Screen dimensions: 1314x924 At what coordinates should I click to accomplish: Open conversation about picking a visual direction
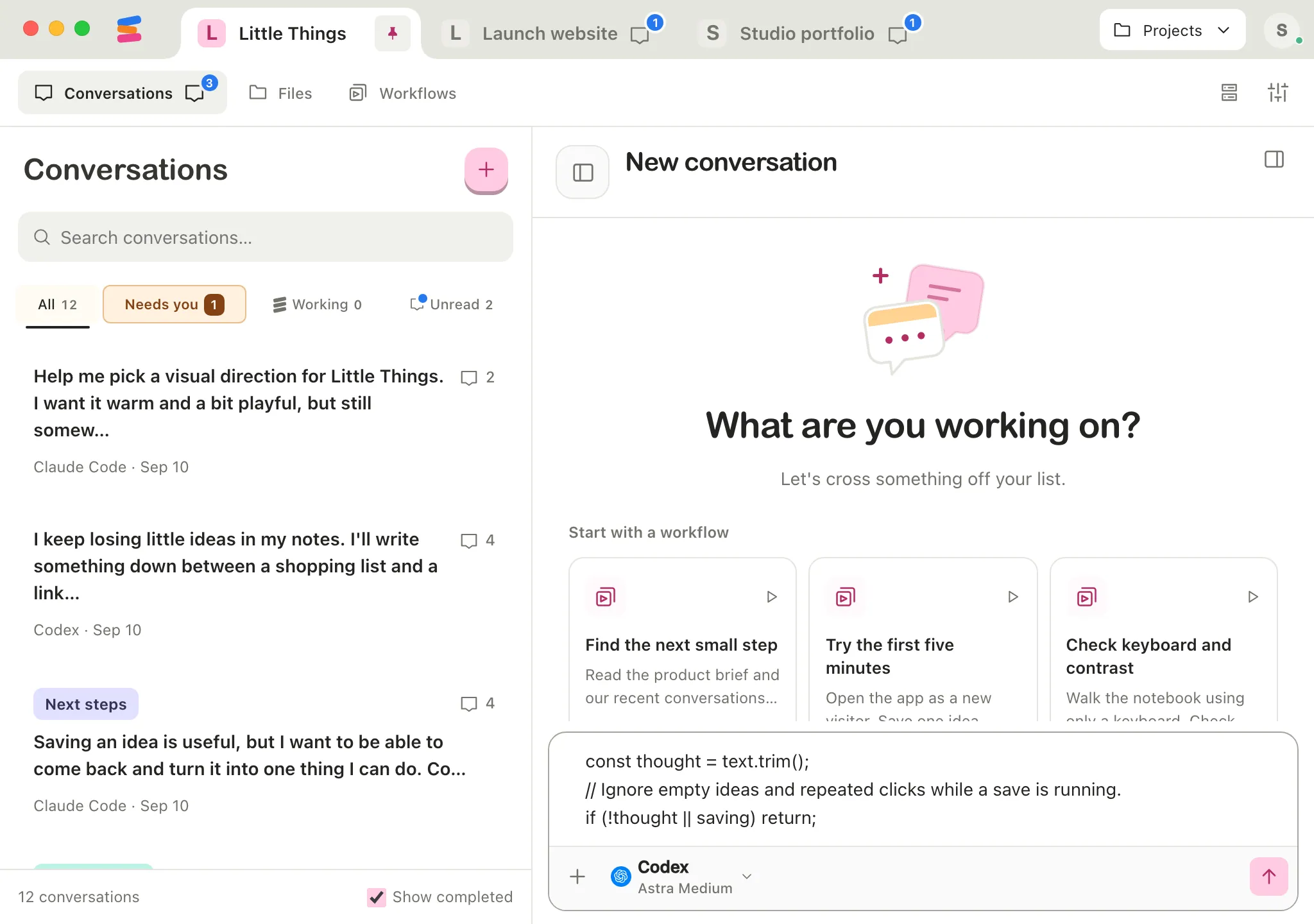(x=264, y=421)
